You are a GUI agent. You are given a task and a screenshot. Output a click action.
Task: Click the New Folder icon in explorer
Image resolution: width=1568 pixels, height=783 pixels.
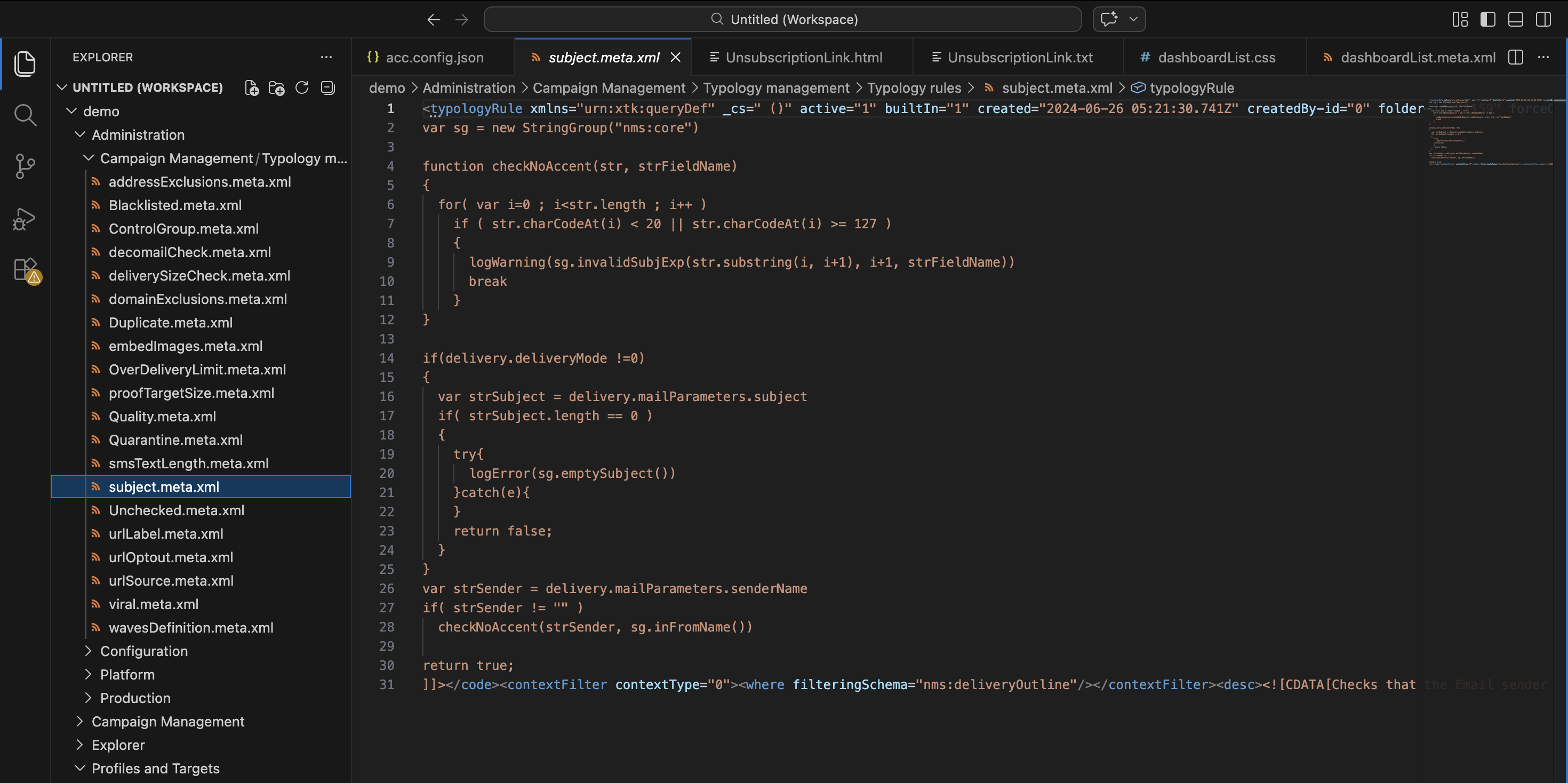(x=276, y=87)
